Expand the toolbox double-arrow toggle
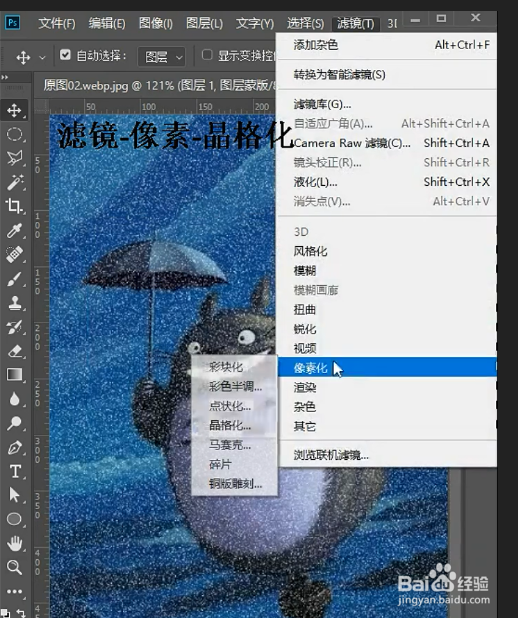This screenshot has width=518, height=618. 5,77
